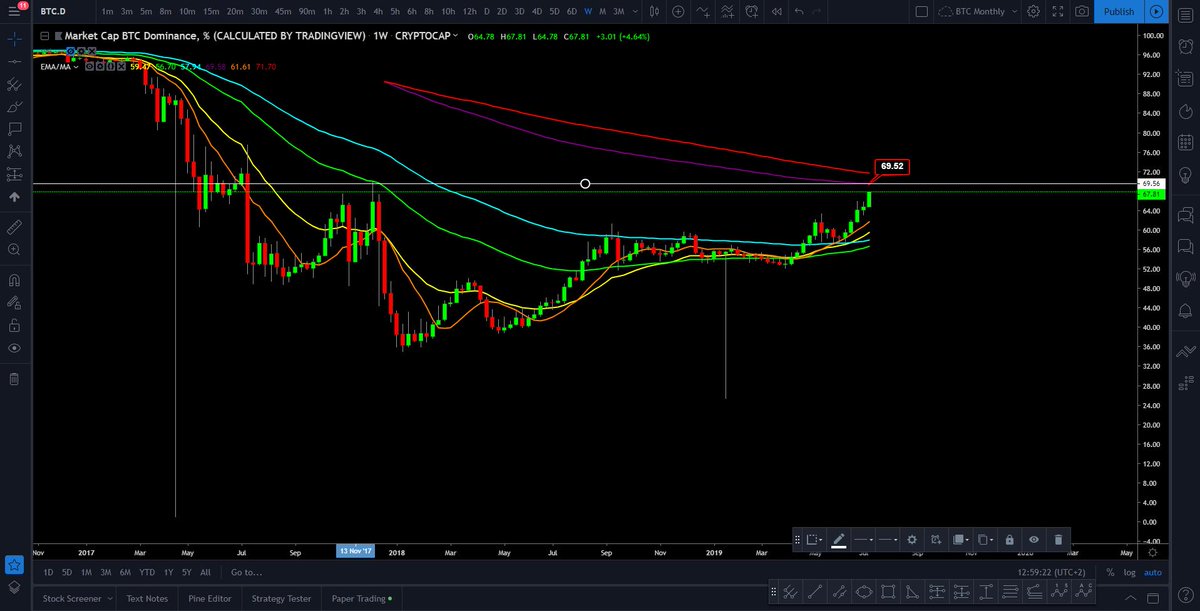The width and height of the screenshot is (1200, 611).
Task: Toggle magnet mode for drawings
Action: (x=14, y=280)
